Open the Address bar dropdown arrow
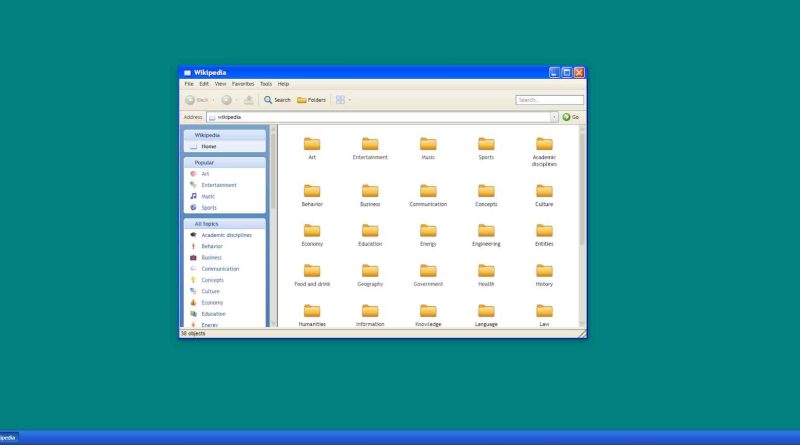The height and width of the screenshot is (445, 800). pos(554,117)
